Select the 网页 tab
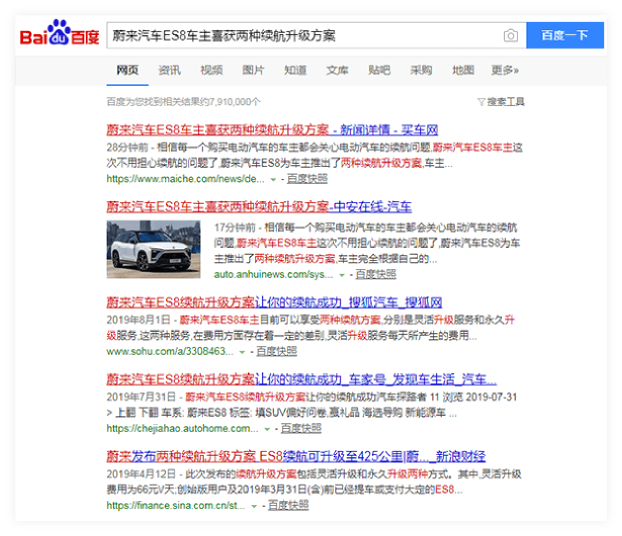622x536 pixels. click(127, 70)
